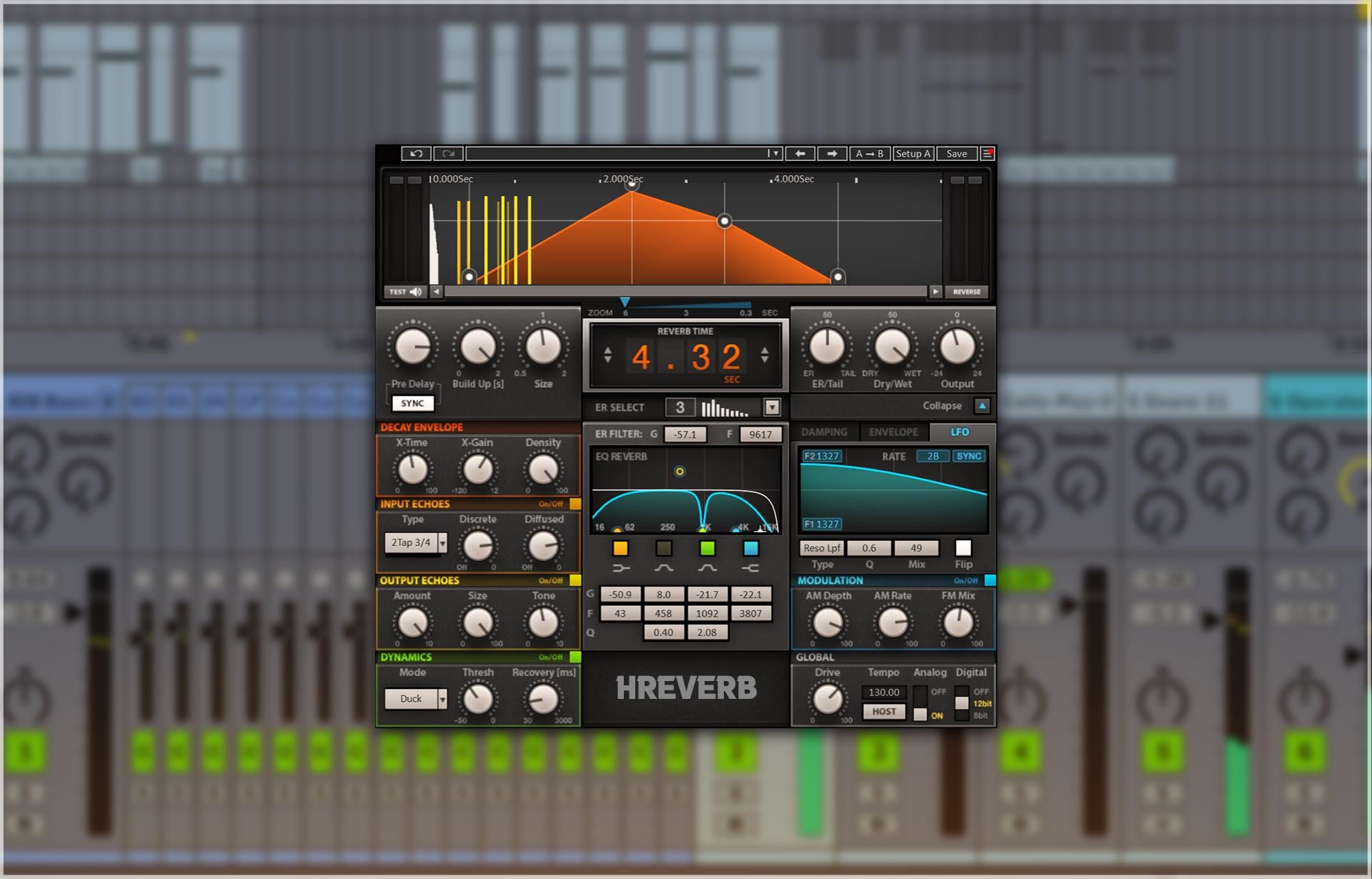Load previous preset with left arrow
Screen dimensions: 1372x879
(x=800, y=154)
